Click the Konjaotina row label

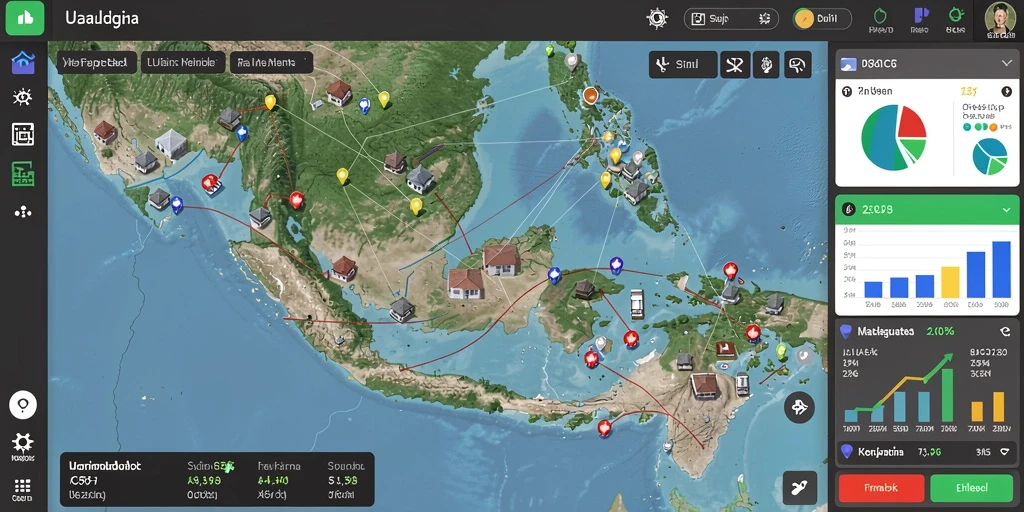(x=880, y=451)
